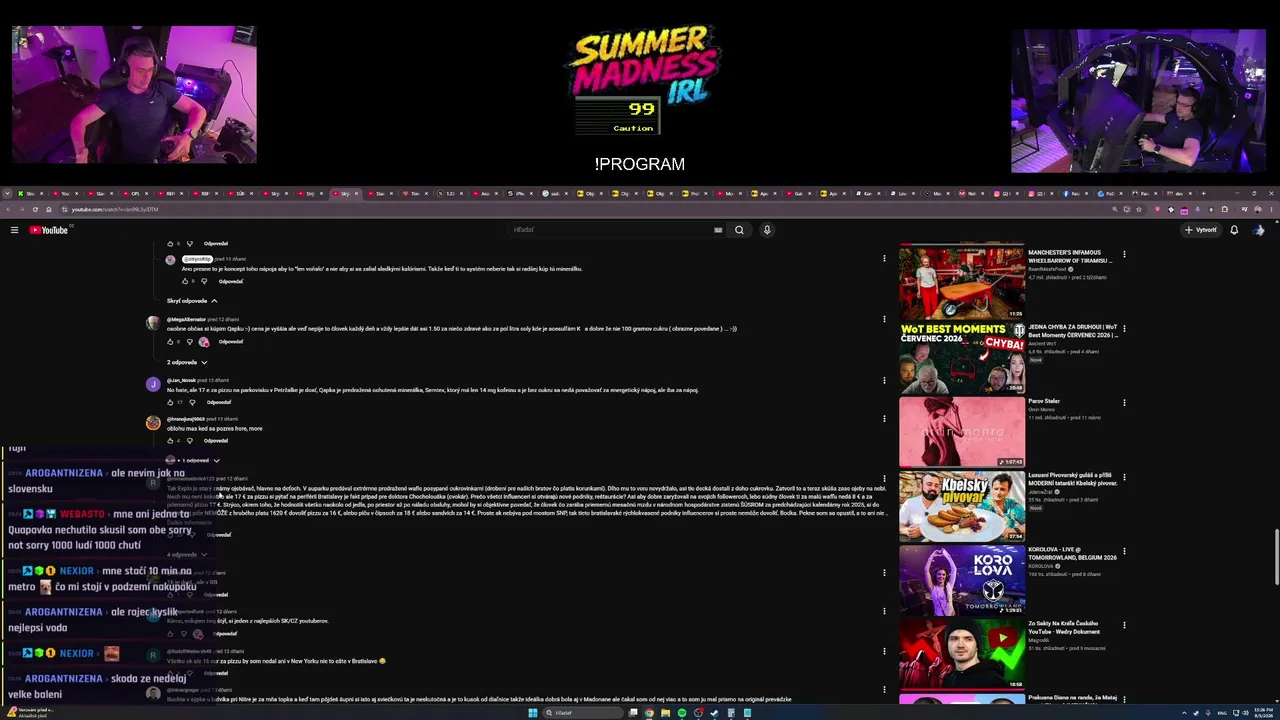The image size is (1280, 720).
Task: Go to the YouTube home logo
Action: [x=49, y=230]
